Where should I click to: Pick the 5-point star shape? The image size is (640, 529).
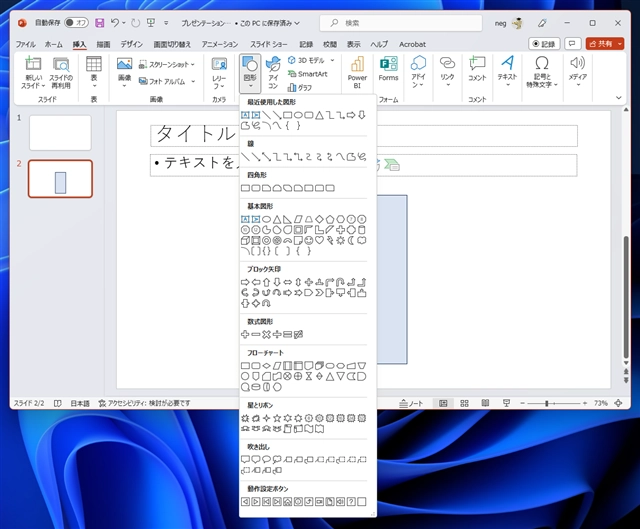277,418
